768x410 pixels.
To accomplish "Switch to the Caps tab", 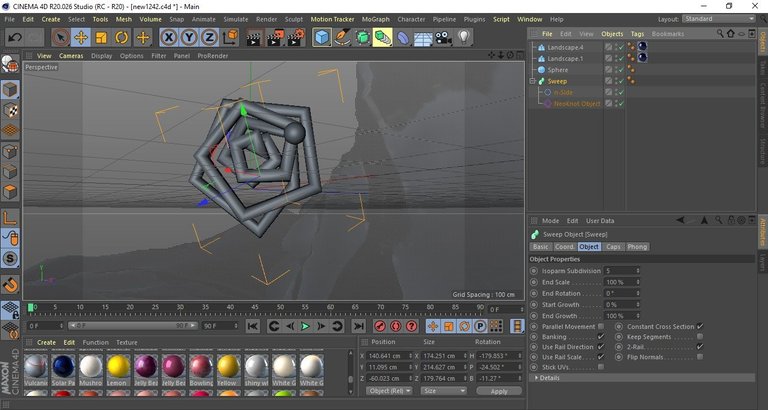I will (613, 247).
